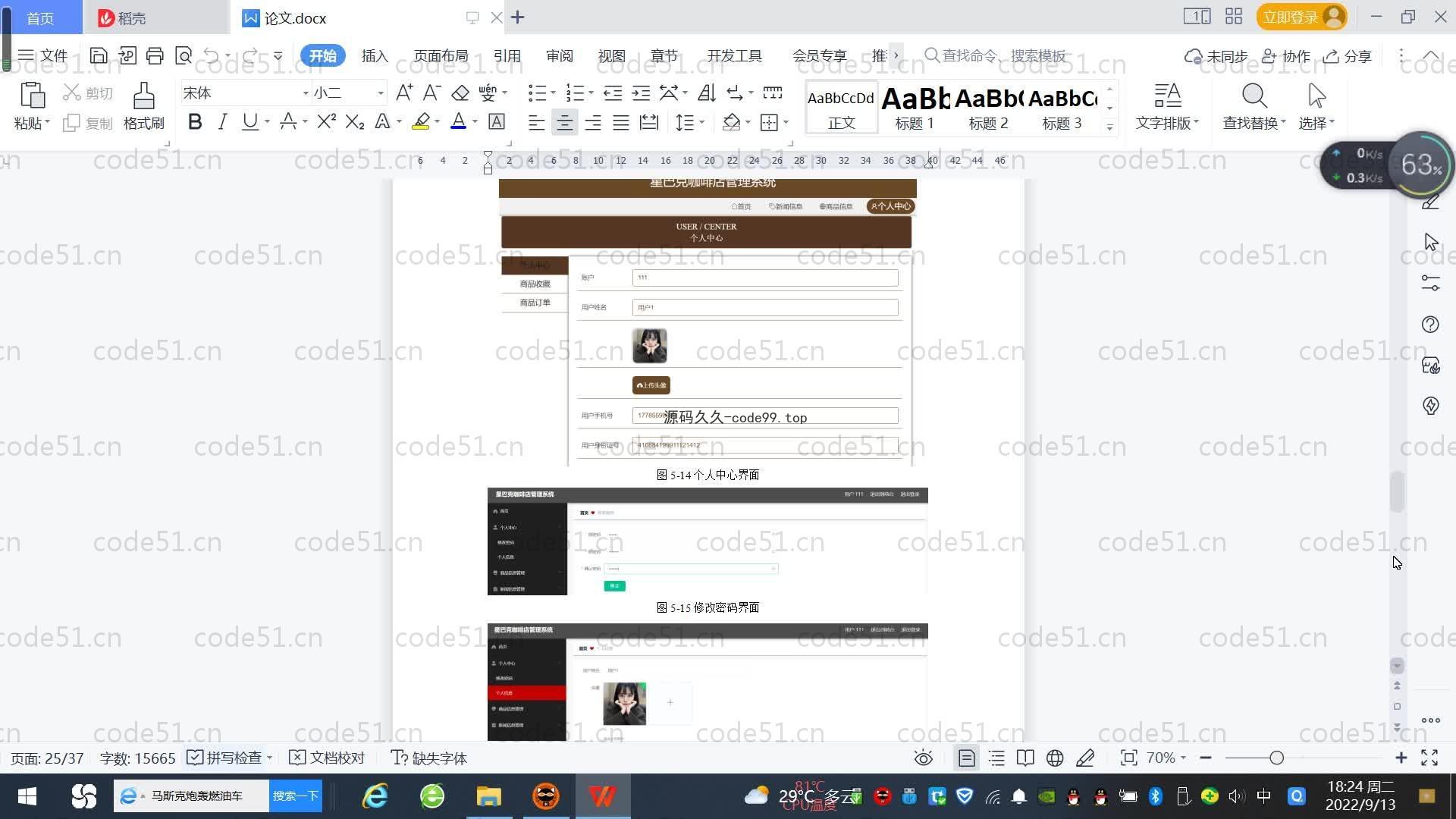Click 协作 collaborate button
The height and width of the screenshot is (819, 1456).
[x=1286, y=55]
